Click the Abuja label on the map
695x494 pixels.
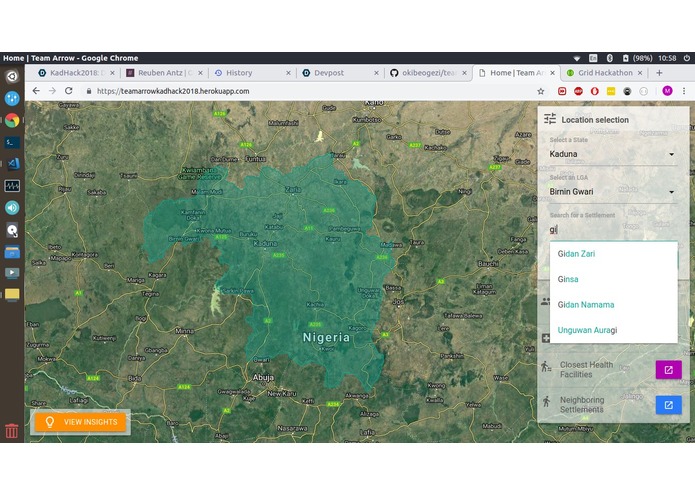coord(263,377)
